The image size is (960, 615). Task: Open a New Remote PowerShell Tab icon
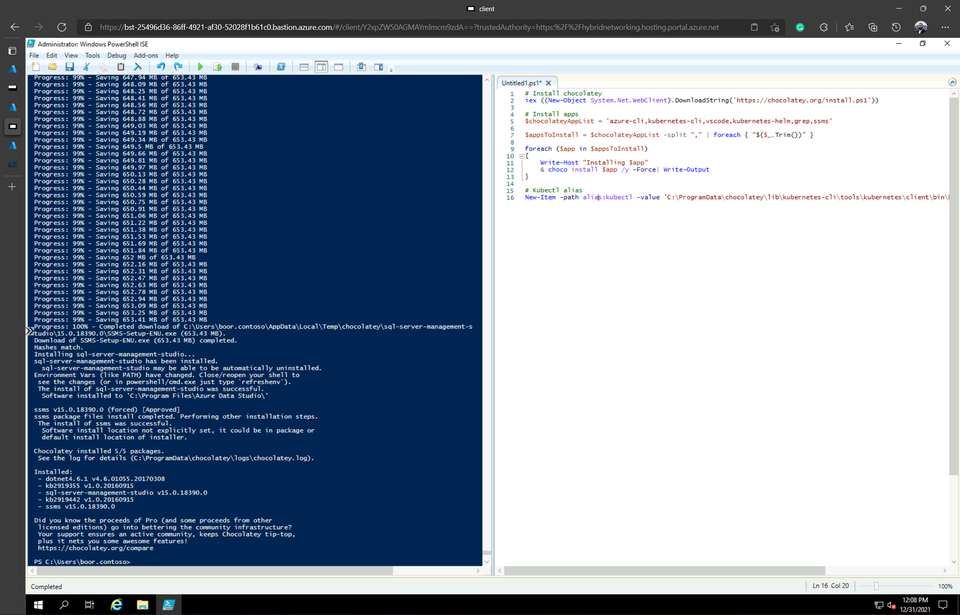pos(258,66)
